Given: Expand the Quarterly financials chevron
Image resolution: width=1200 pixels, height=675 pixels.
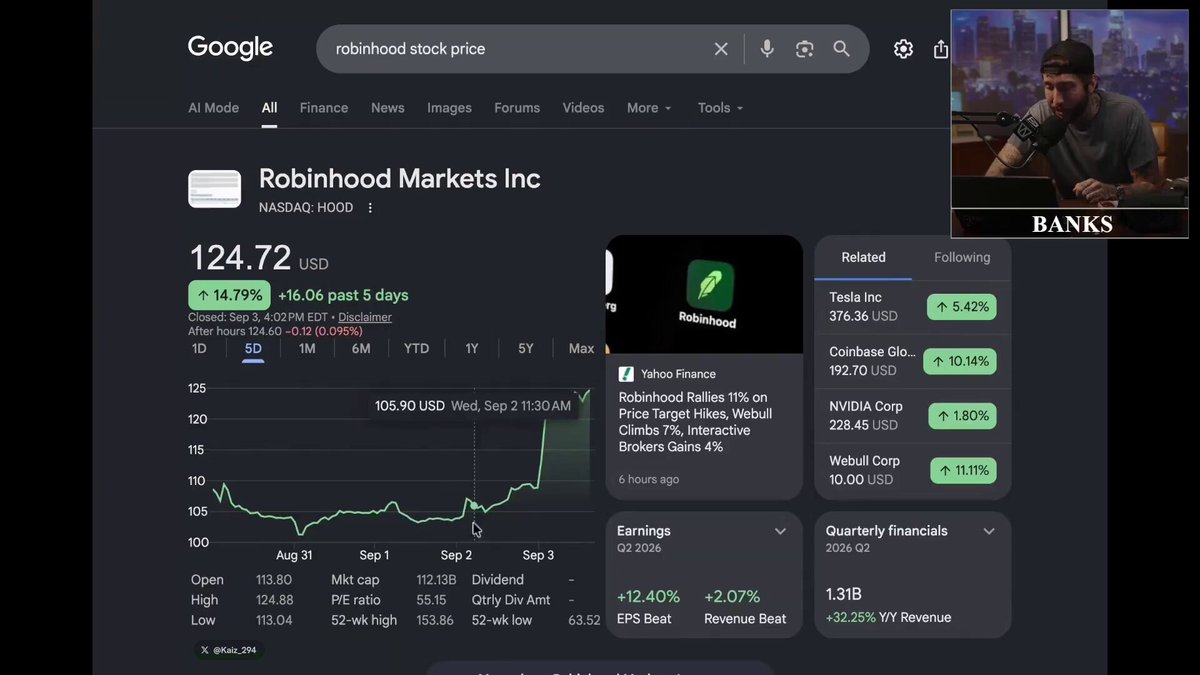Looking at the screenshot, I should point(989,531).
